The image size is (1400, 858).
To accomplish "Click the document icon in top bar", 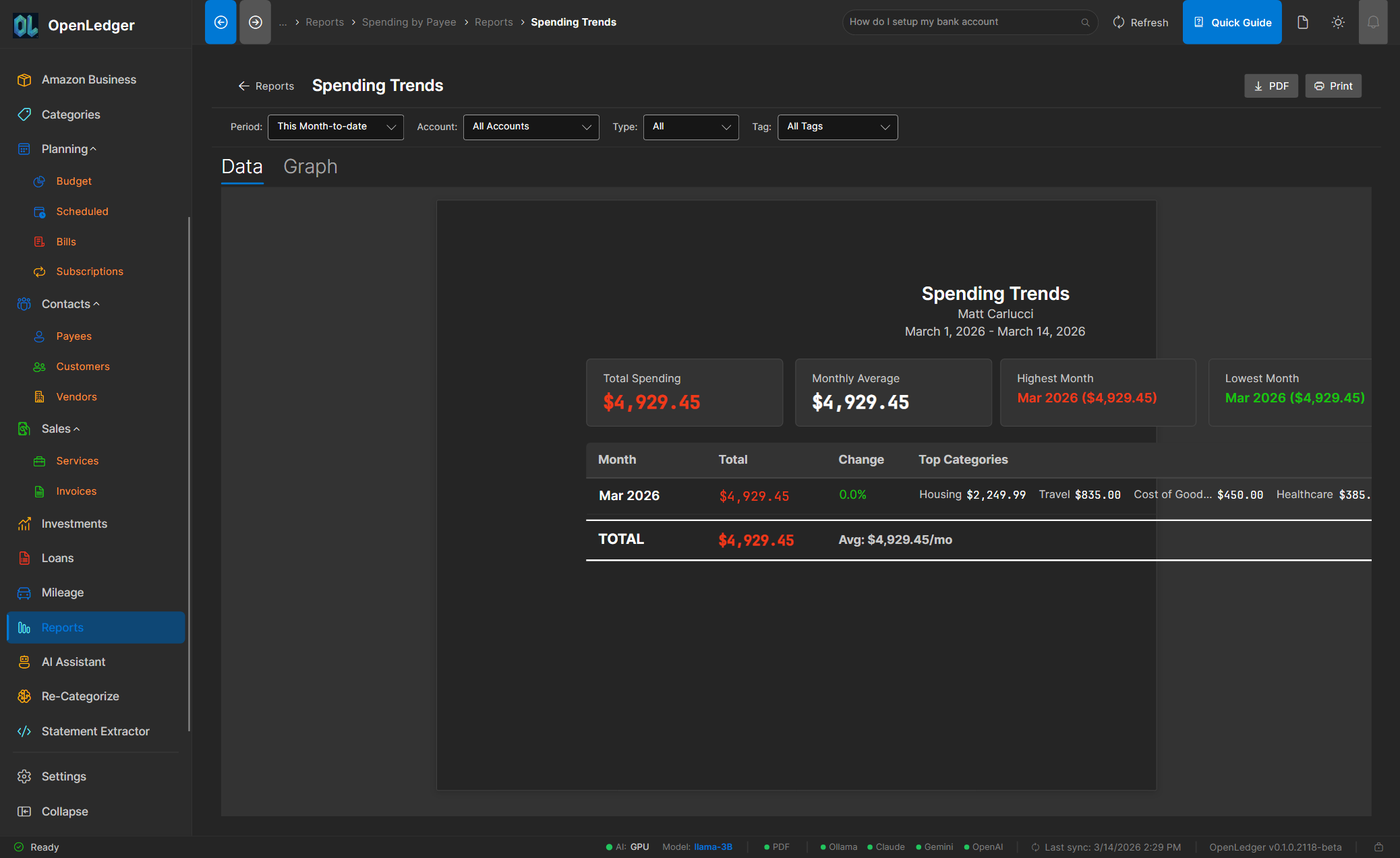I will click(x=1302, y=22).
